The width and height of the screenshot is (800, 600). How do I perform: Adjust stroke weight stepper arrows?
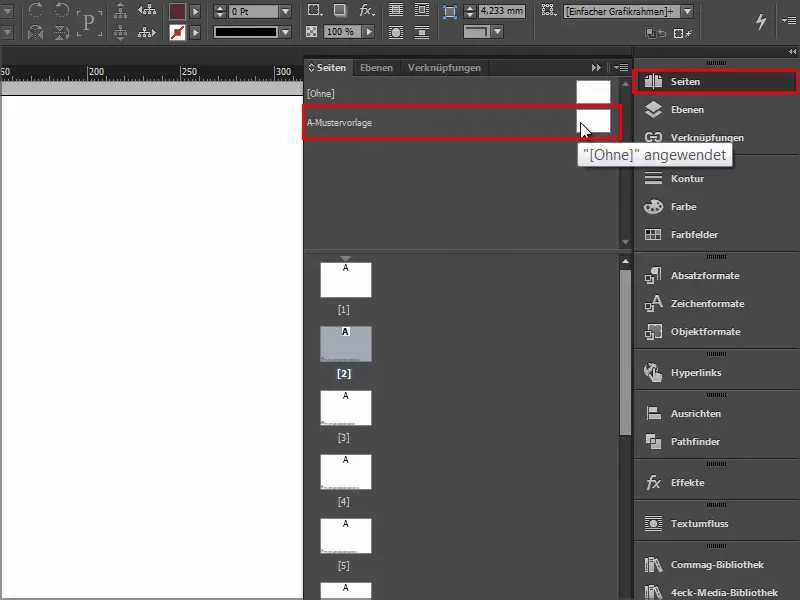coord(220,11)
